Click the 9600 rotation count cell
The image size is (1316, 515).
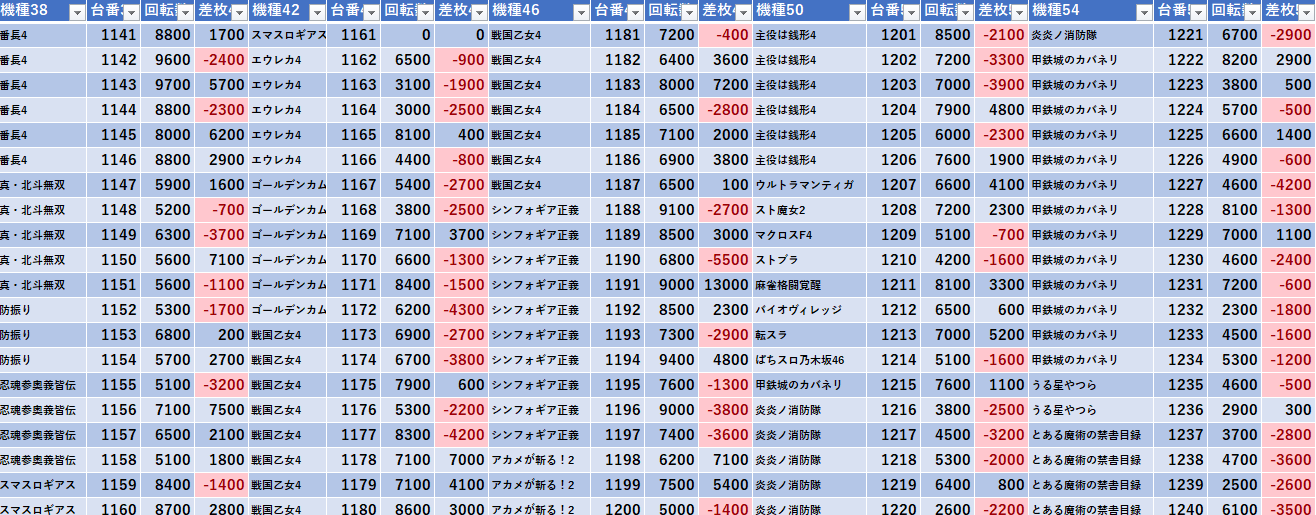tap(167, 60)
